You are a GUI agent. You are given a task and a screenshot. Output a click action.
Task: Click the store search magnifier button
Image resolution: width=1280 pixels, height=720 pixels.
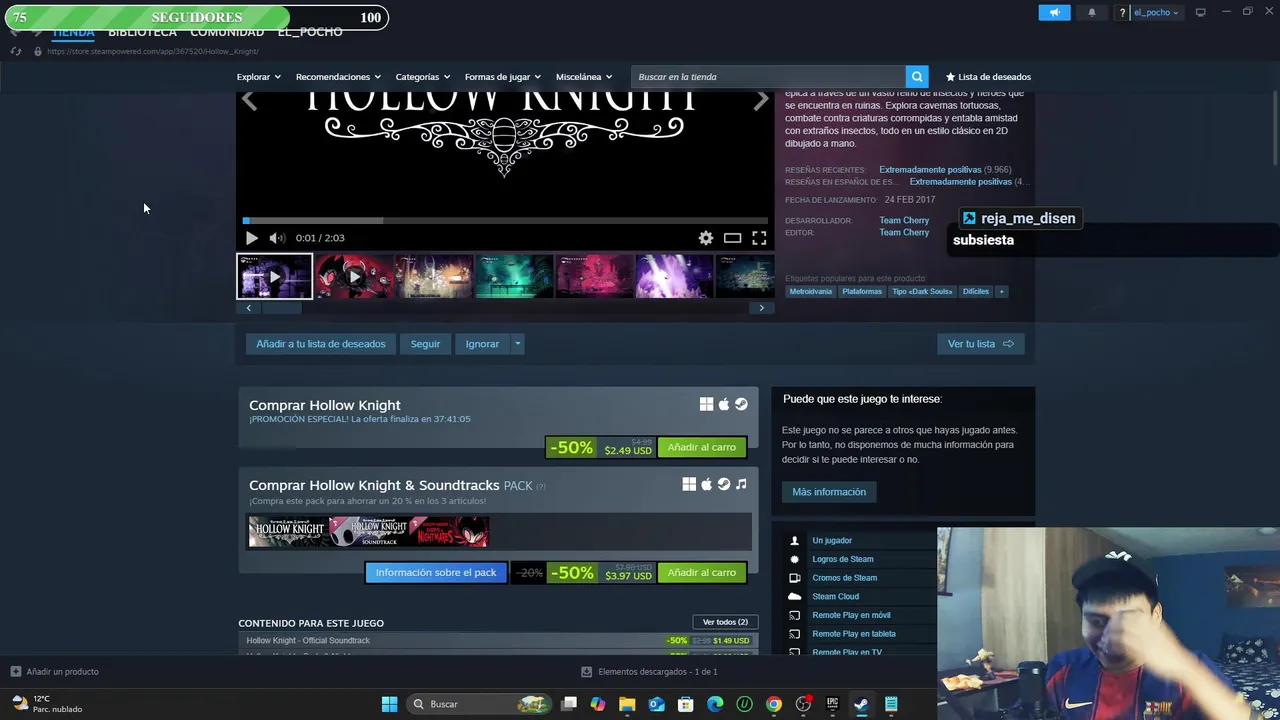pos(917,77)
